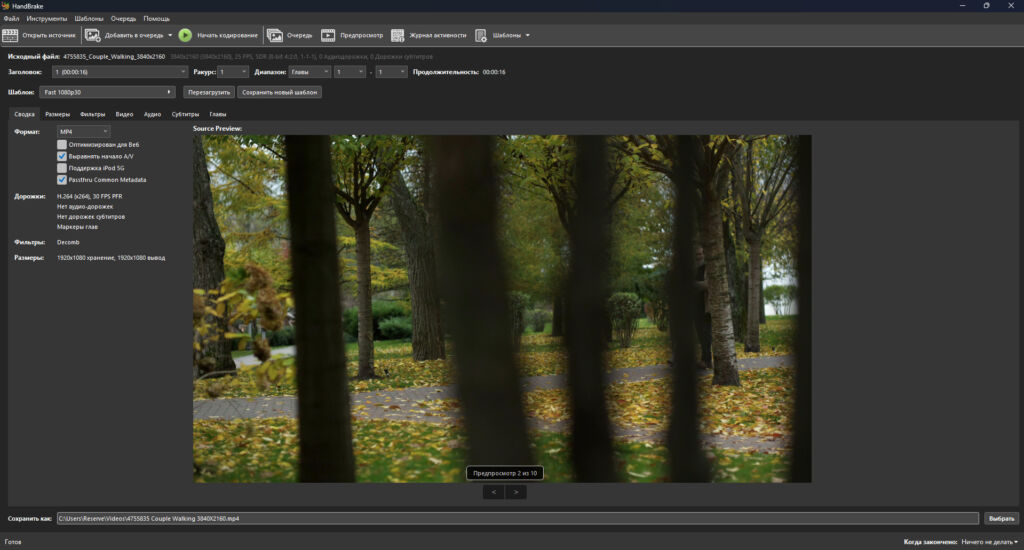Screen dimensions: 1024x550
Task: Enable Поддержка iPod 5G checkbox
Action: 62,168
